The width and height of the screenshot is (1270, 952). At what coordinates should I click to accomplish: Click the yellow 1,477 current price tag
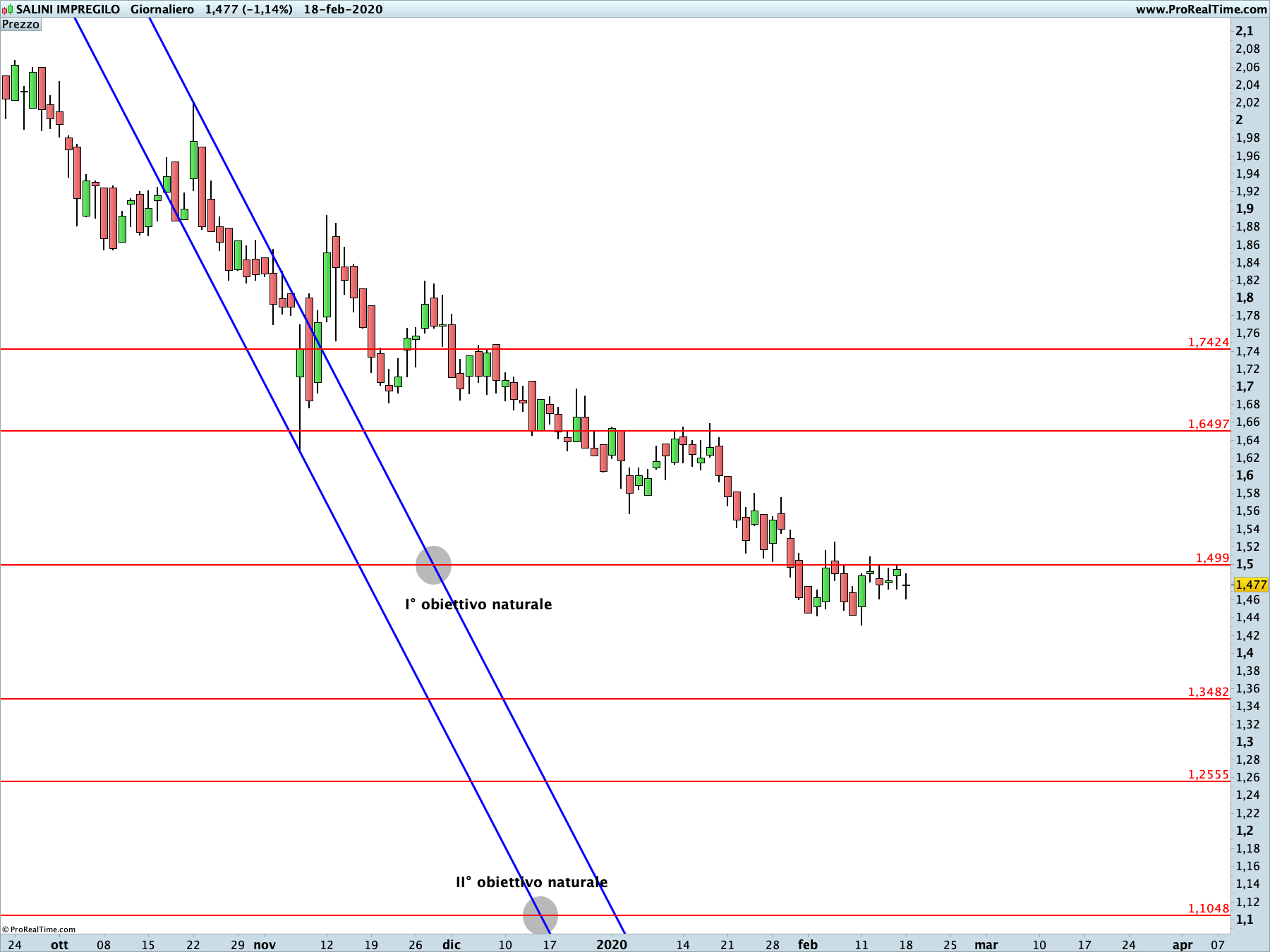click(x=1251, y=585)
